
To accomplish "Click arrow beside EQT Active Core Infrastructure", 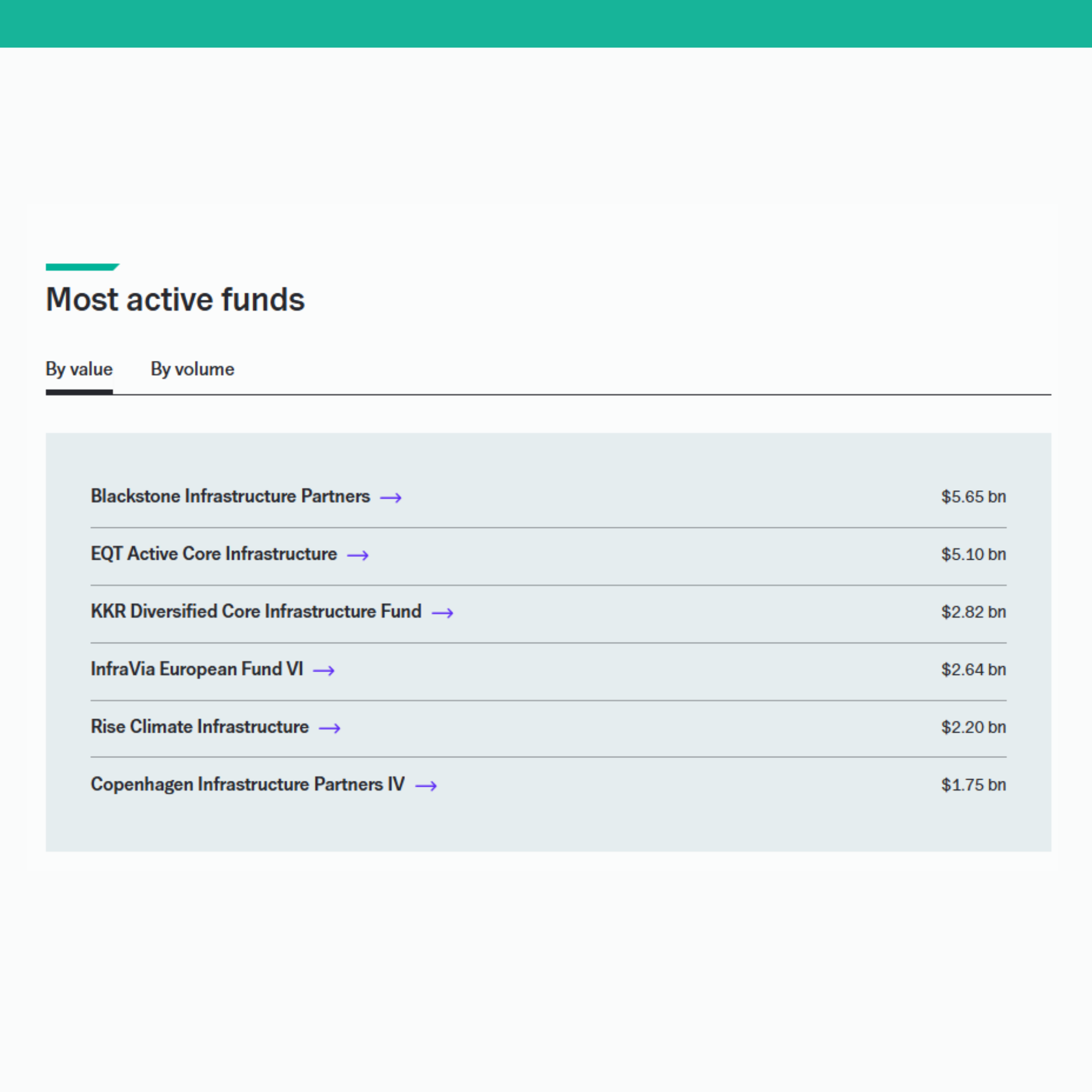I will coord(358,556).
